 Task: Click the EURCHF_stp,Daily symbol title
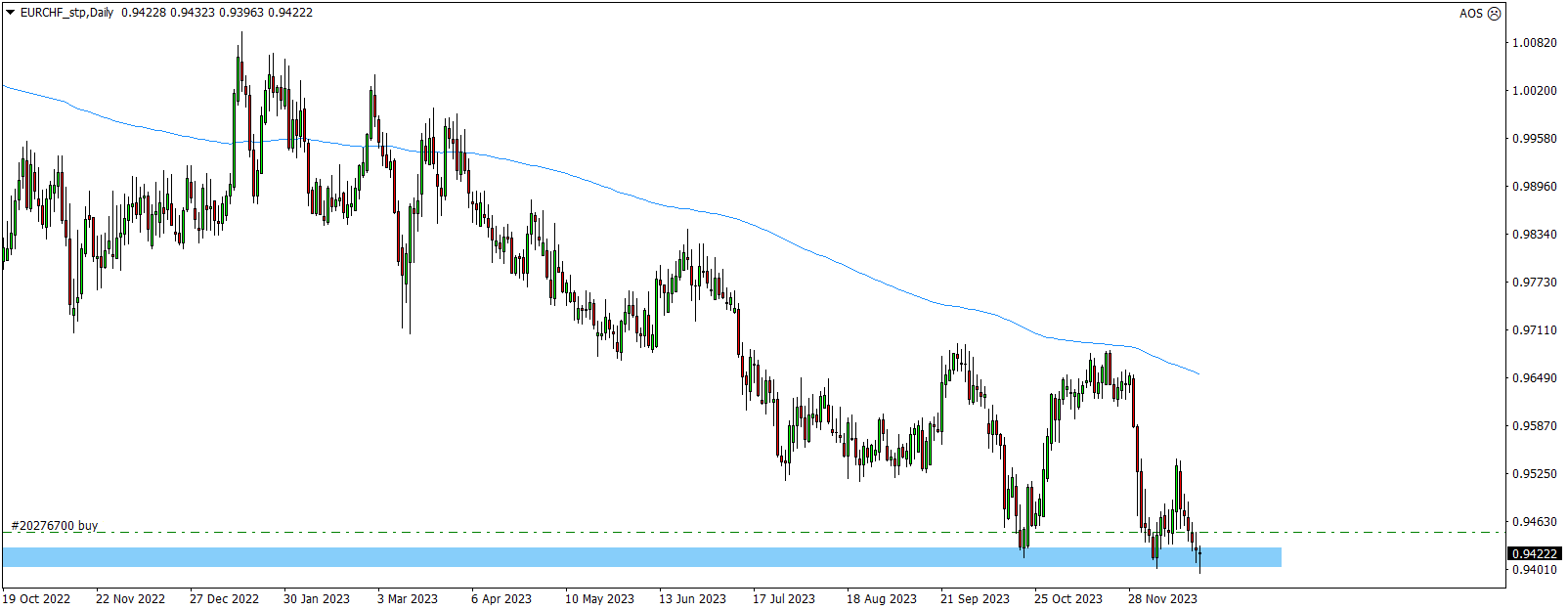tap(66, 13)
